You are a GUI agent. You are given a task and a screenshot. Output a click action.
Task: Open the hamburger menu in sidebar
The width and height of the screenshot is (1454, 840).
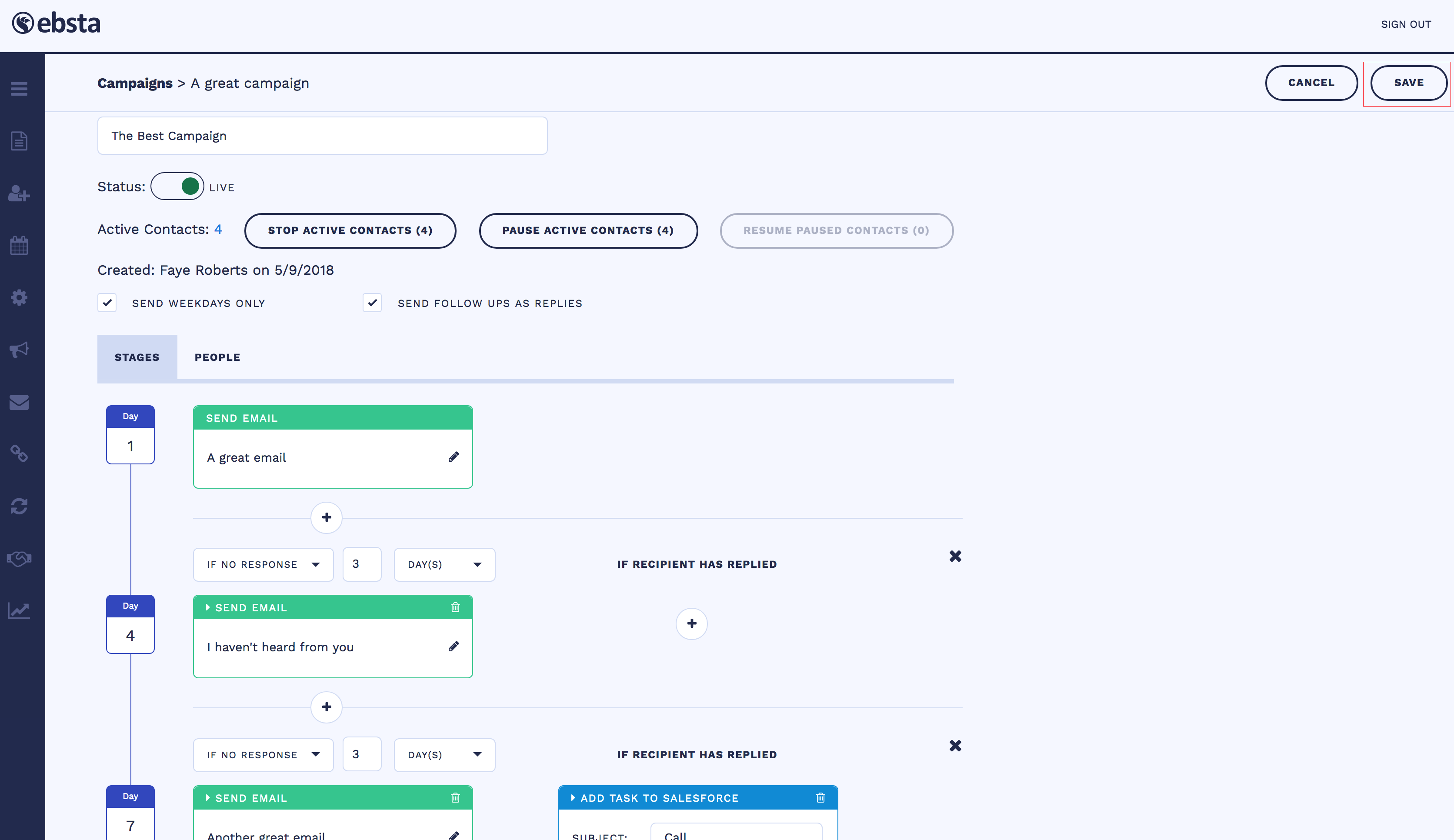[19, 88]
